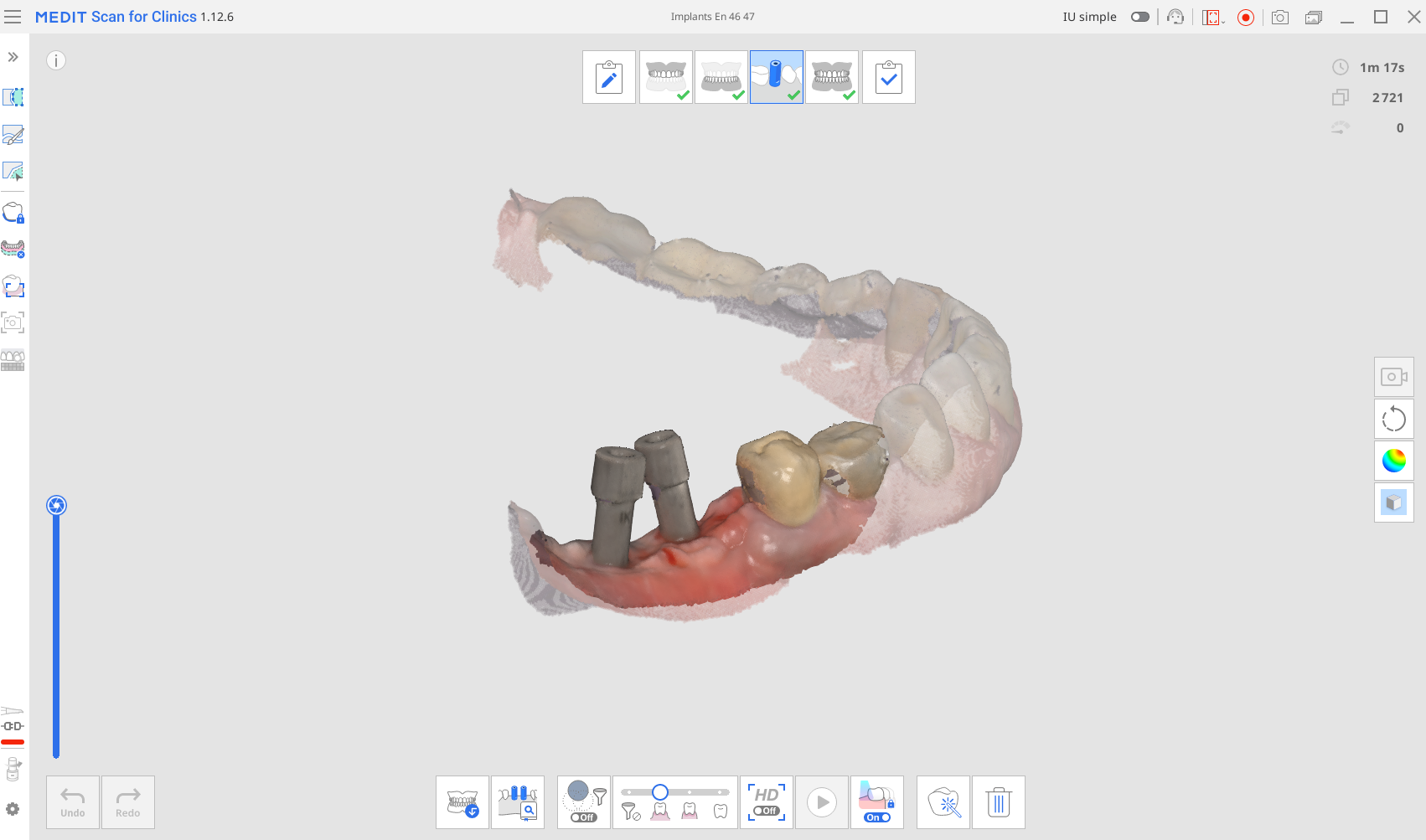The height and width of the screenshot is (840, 1426).
Task: Toggle HD scan mode
Action: click(x=767, y=802)
